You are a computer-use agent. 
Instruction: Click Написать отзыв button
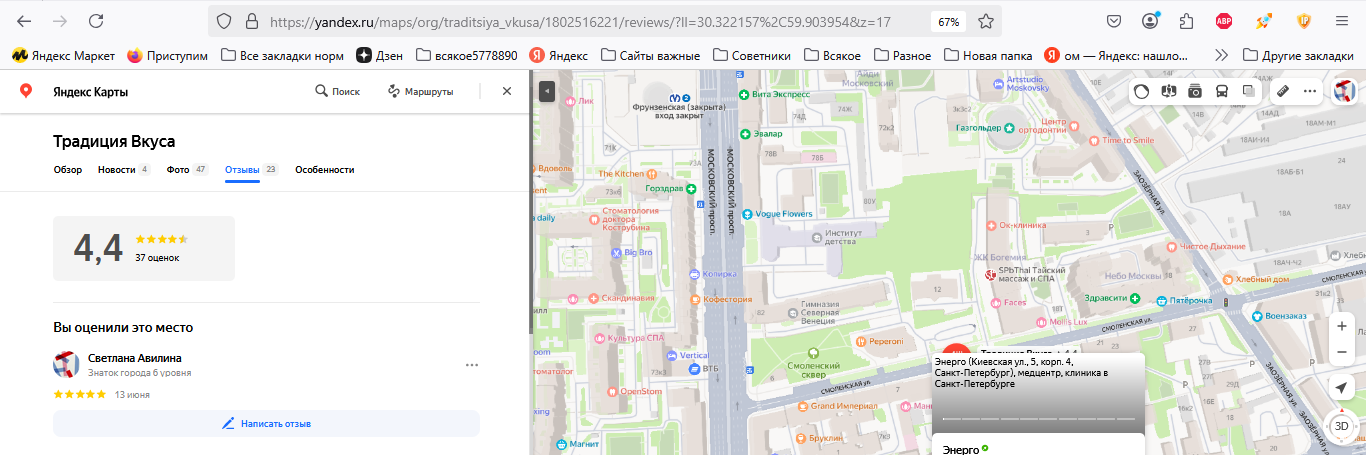[266, 423]
